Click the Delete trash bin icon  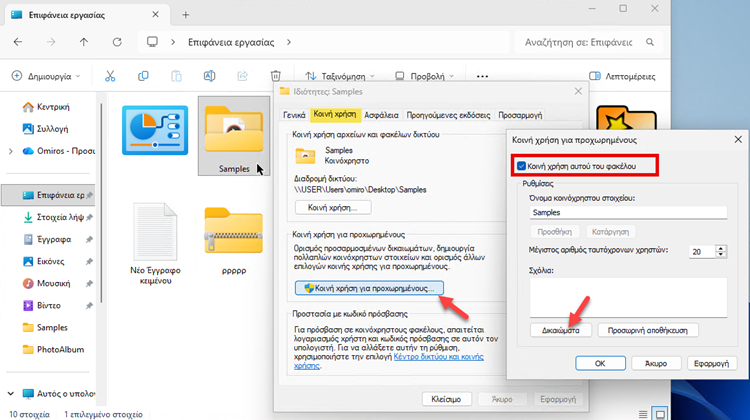pyautogui.click(x=276, y=76)
